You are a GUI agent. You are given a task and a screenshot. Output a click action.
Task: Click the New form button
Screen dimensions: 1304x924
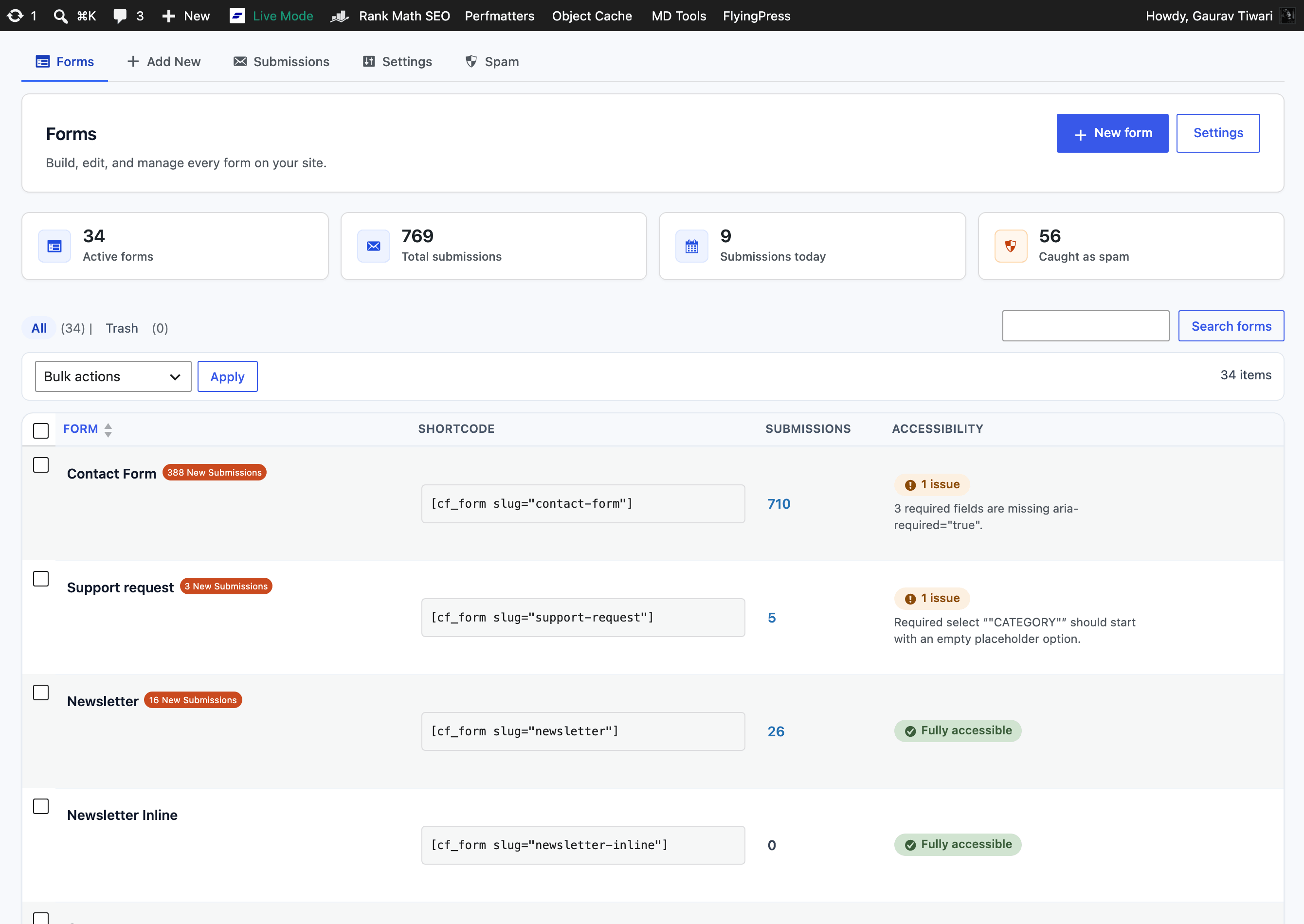click(x=1112, y=133)
